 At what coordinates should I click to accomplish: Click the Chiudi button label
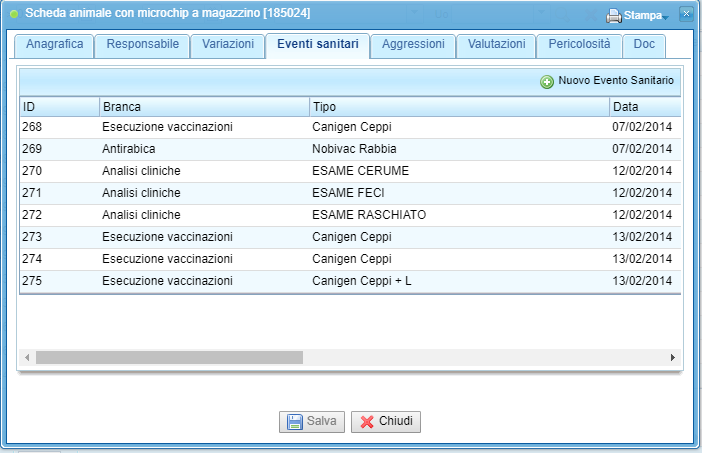(396, 421)
